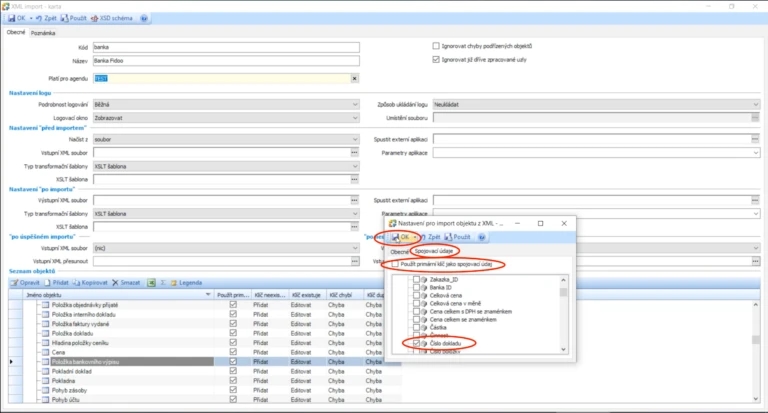Click Opravit in object list toolbar

coord(25,283)
